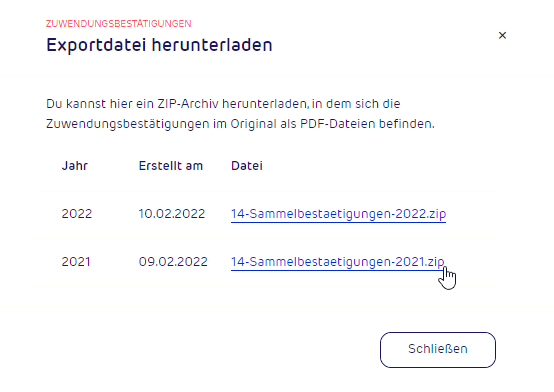Click the creation date 10.02.2022

[x=172, y=214]
